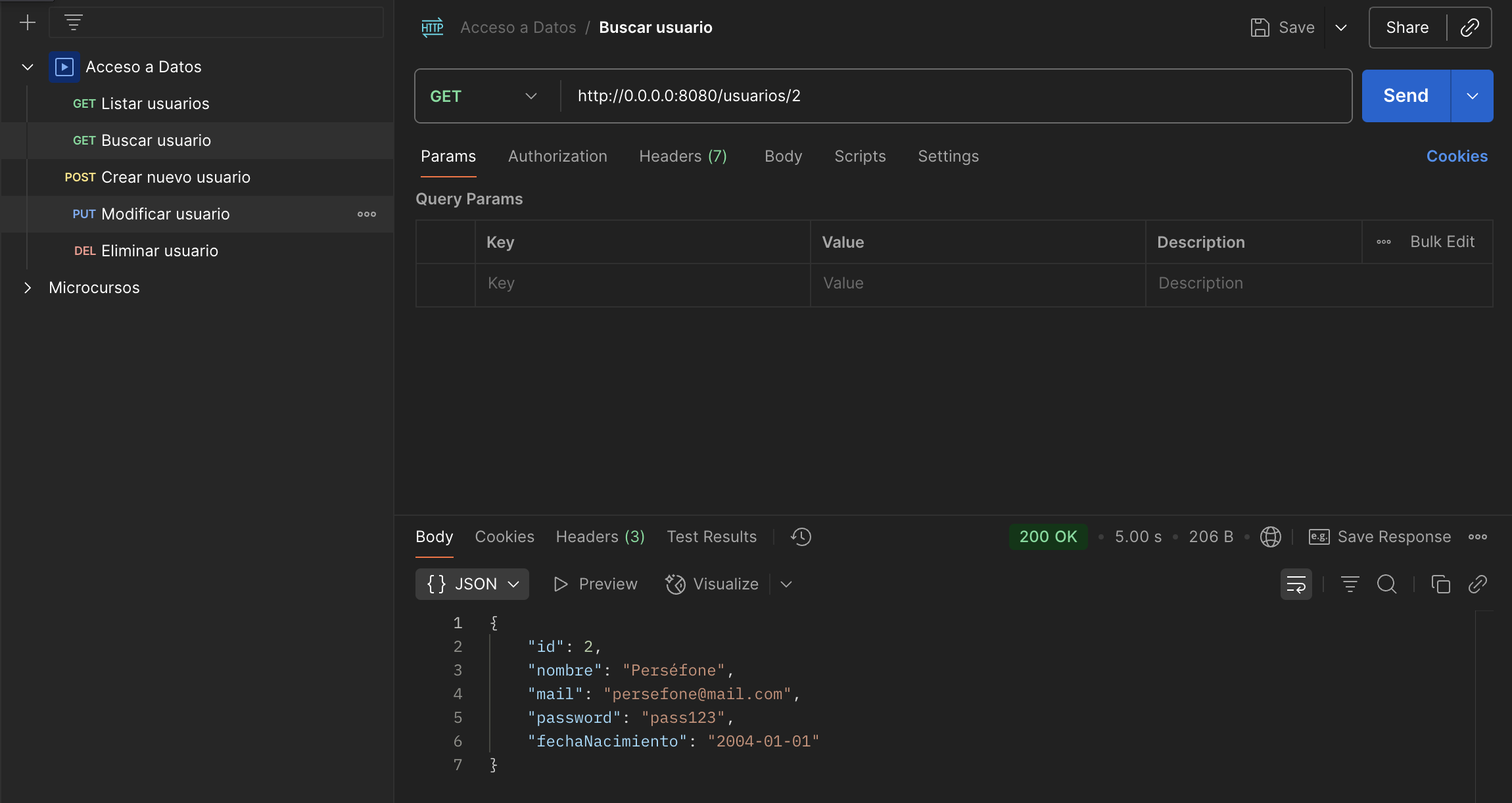Select the Buscar usuario request in sidebar

197,141
